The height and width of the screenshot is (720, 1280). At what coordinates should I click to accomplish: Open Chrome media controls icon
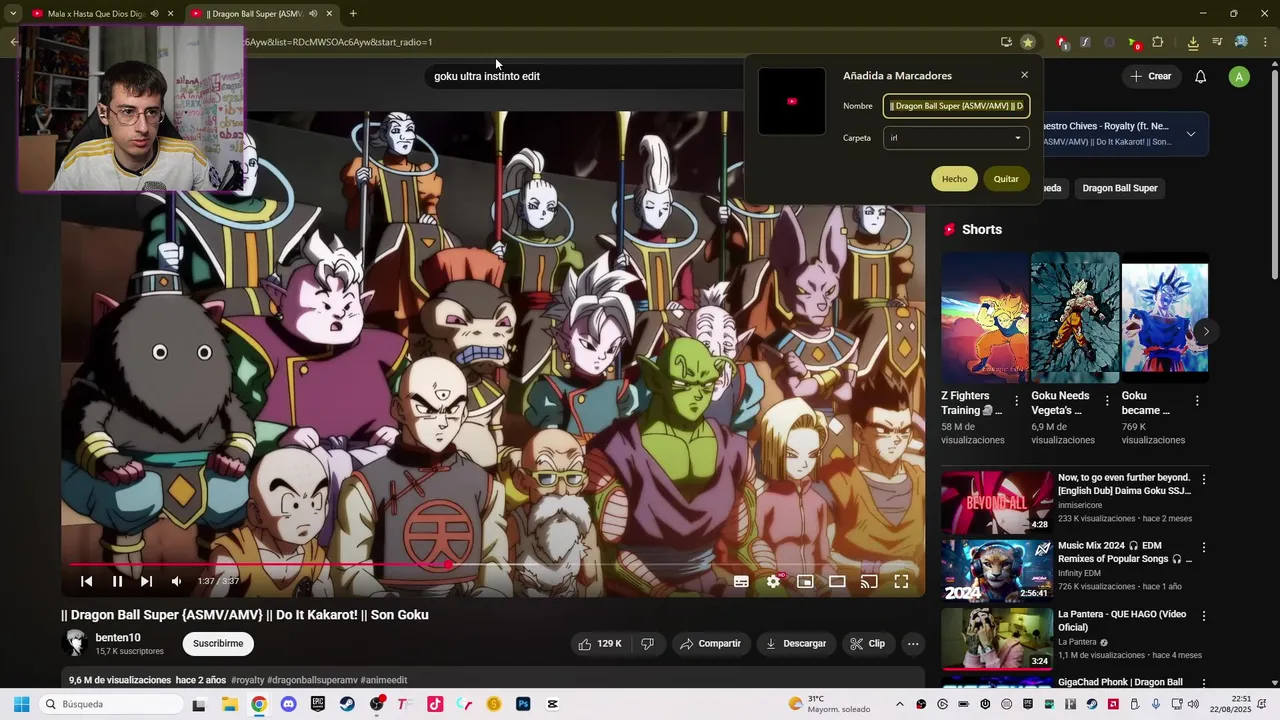tap(1217, 42)
